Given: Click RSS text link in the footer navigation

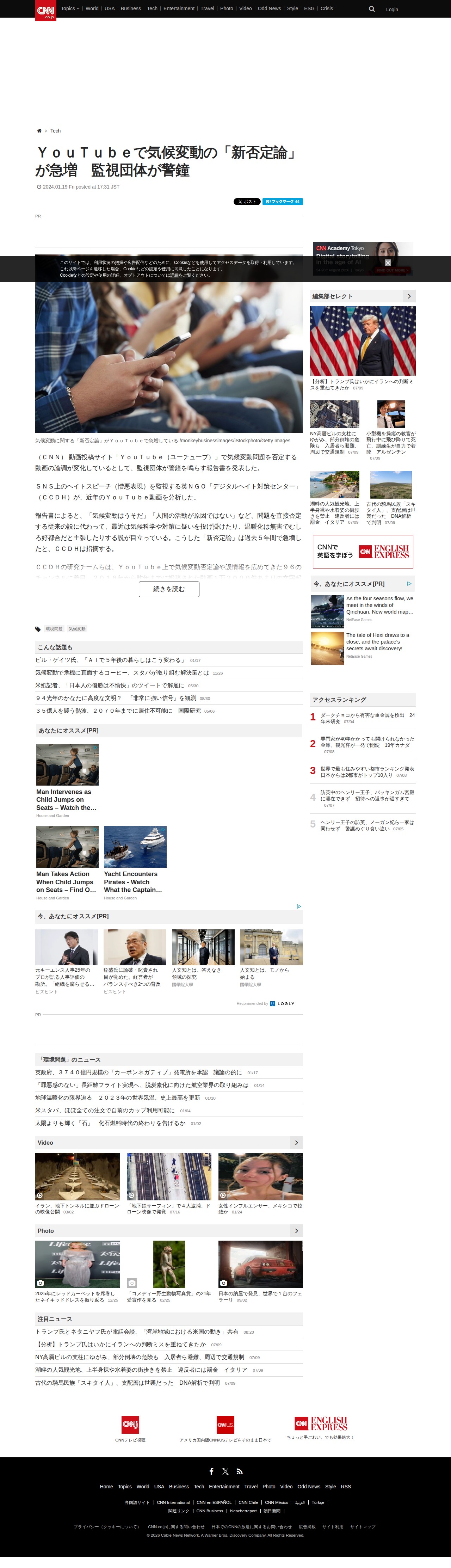Looking at the screenshot, I should [346, 1487].
